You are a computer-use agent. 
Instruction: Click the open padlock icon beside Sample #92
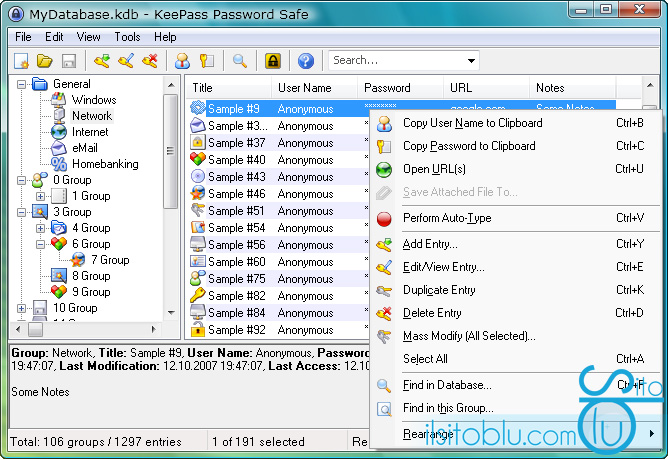(198, 329)
